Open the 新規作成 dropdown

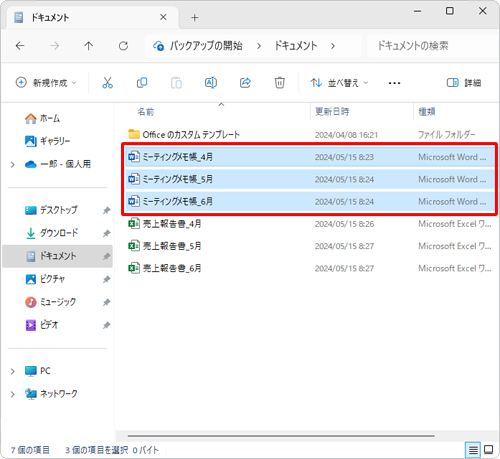pos(46,83)
